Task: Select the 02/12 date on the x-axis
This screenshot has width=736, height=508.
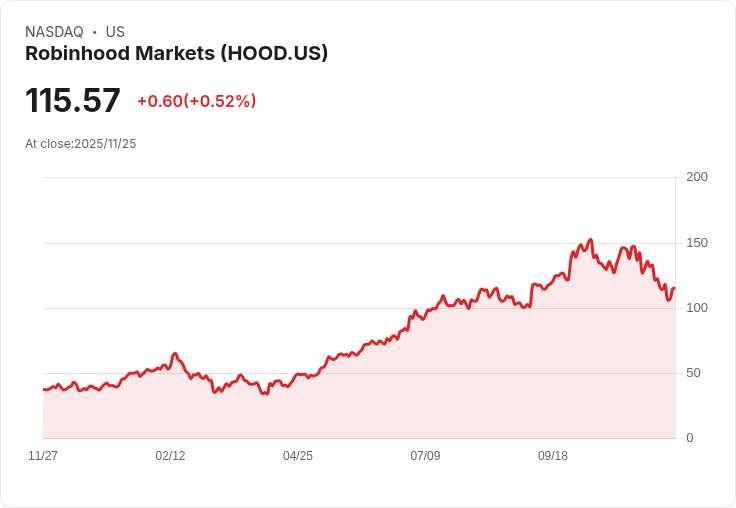Action: [170, 456]
